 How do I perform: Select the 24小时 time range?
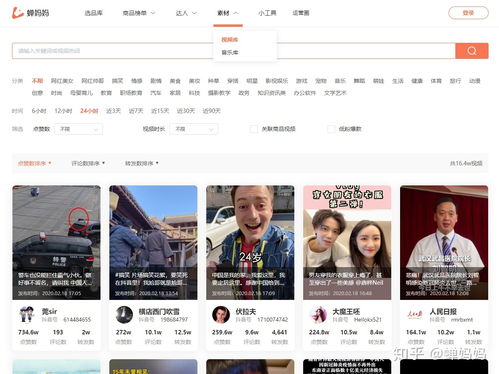[89, 111]
